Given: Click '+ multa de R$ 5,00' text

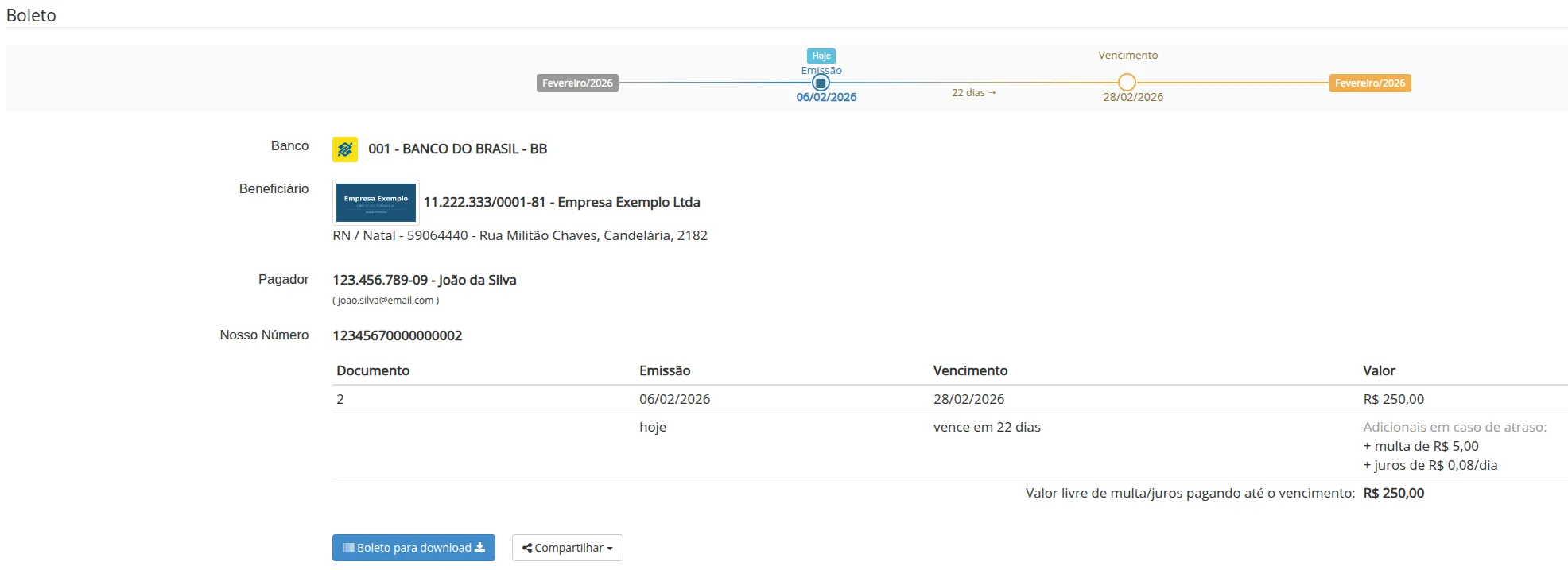Looking at the screenshot, I should tap(1421, 446).
